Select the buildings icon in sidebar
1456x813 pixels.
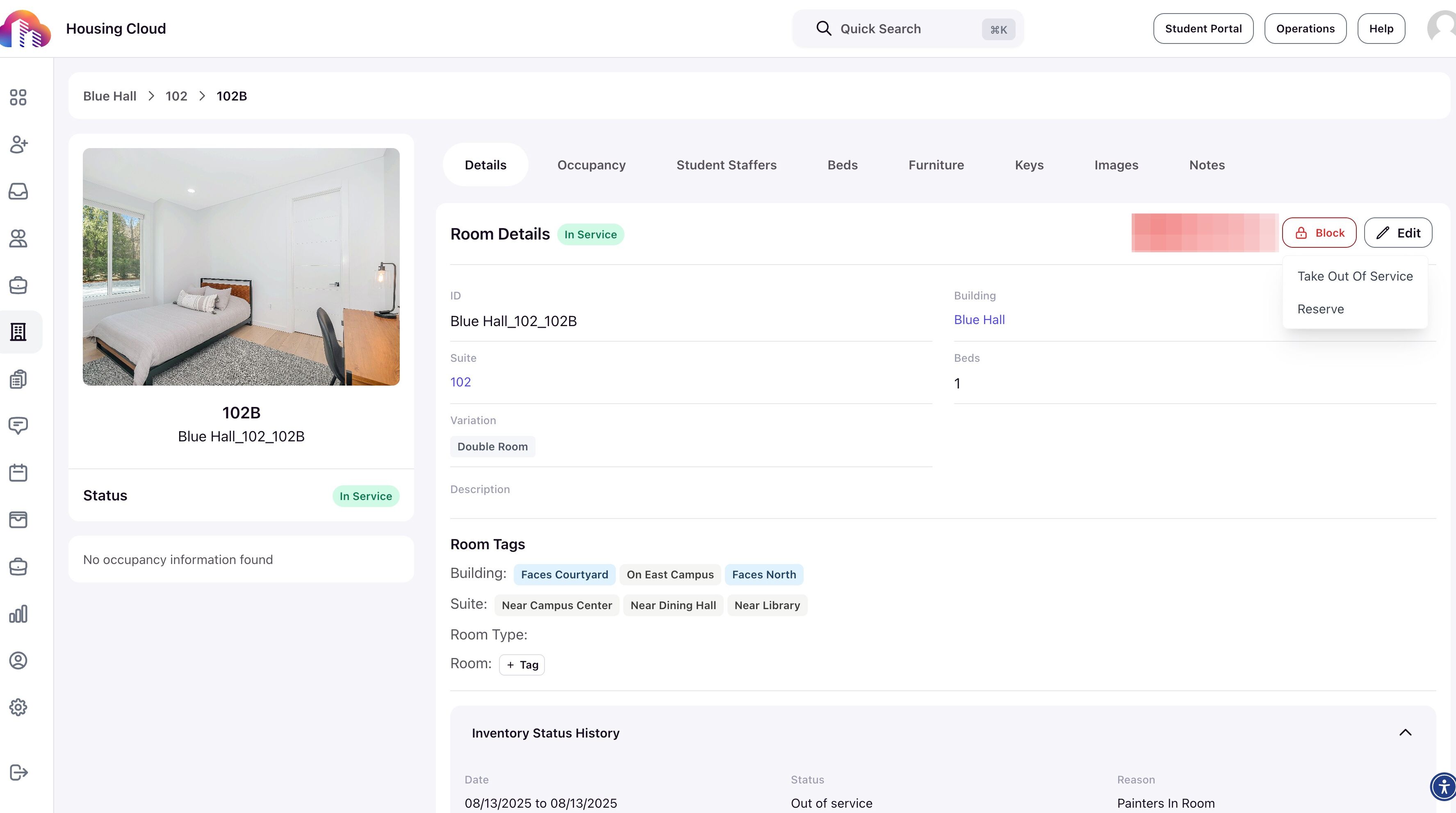18,332
